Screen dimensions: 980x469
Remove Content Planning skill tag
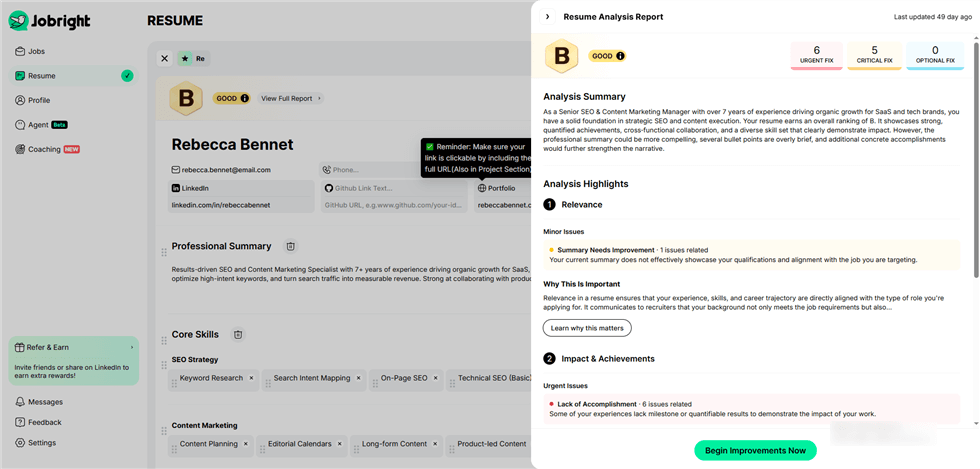[x=246, y=444]
